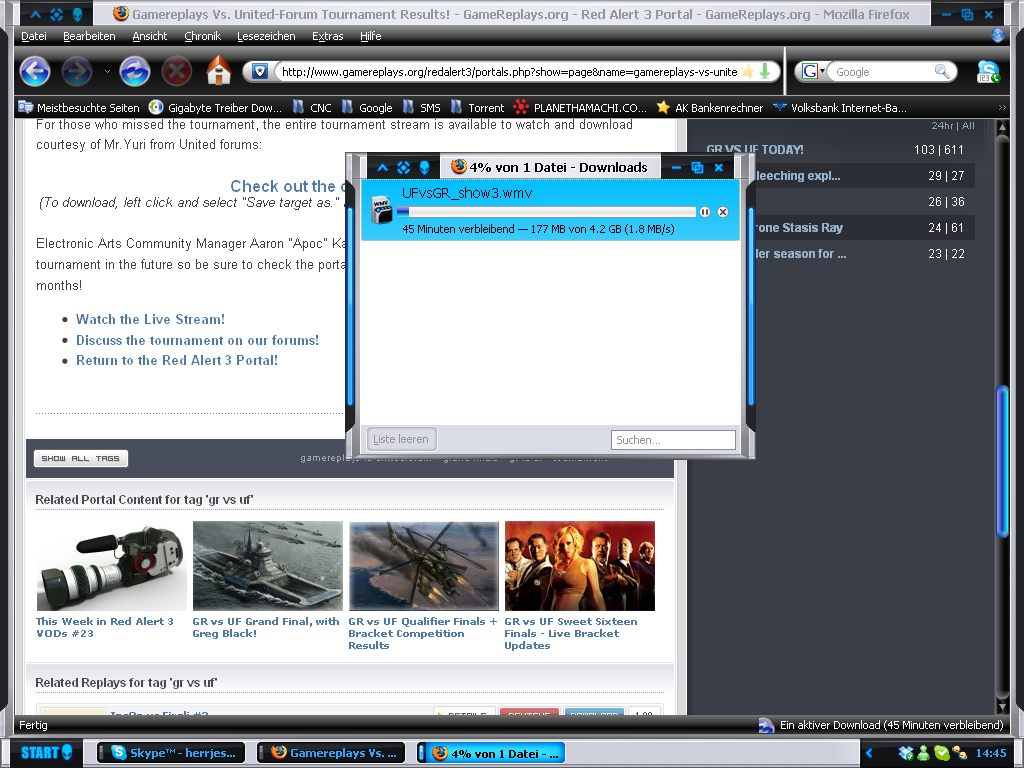Go back with the blue Back arrow

[x=35, y=71]
